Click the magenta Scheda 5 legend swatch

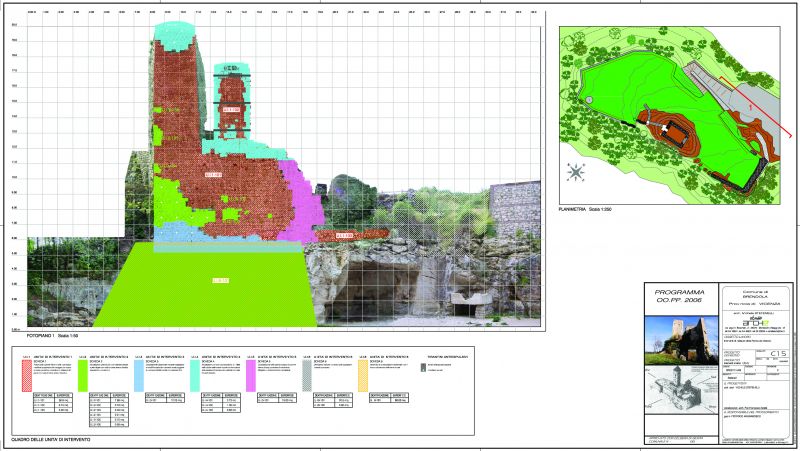(251, 375)
